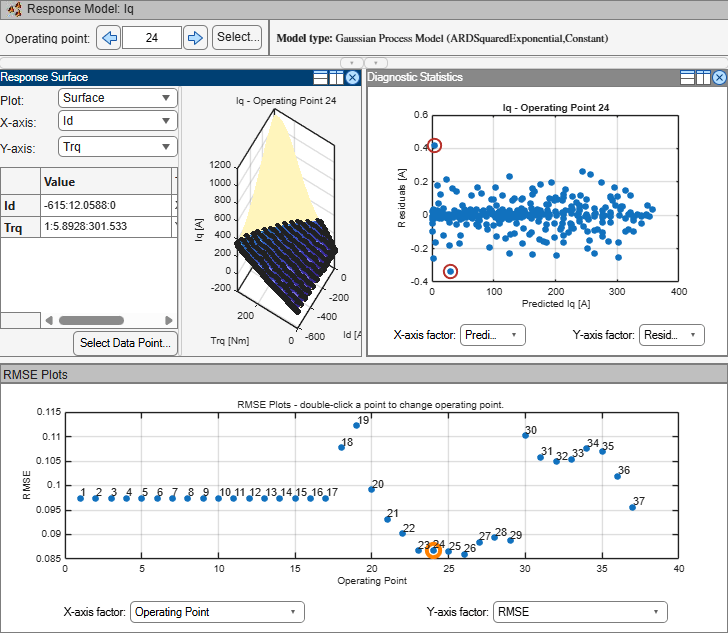Select RMSE point labeled 31
Image resolution: width=728 pixels, height=633 pixels.
pos(540,457)
